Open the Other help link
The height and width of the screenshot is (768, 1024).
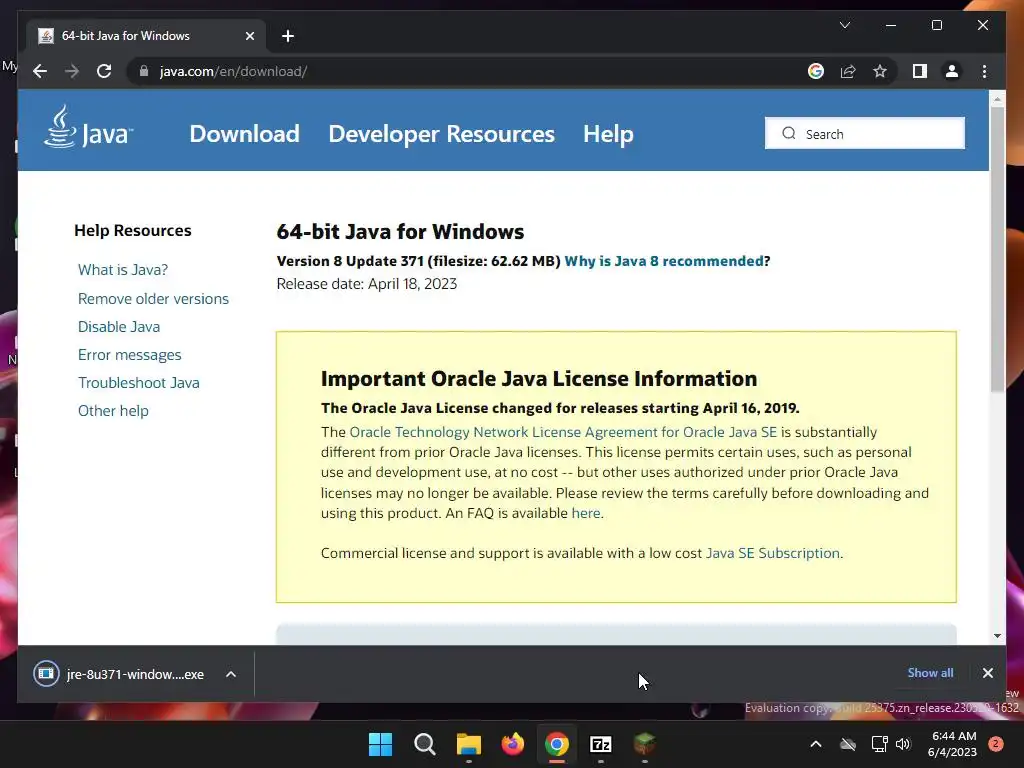click(x=113, y=411)
